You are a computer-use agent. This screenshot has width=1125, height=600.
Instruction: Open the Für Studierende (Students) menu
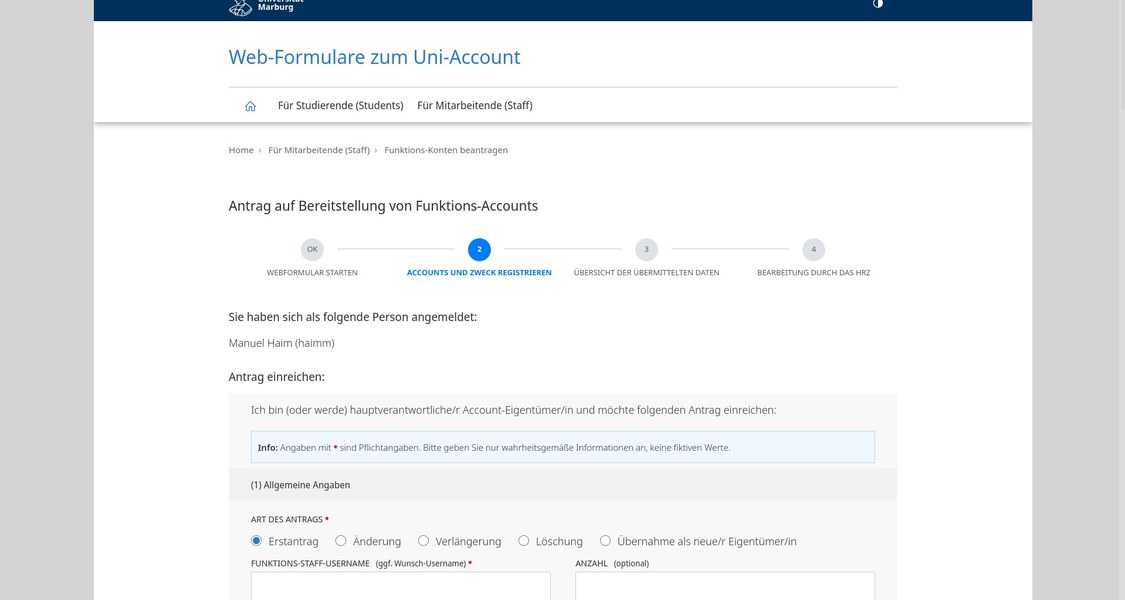340,106
